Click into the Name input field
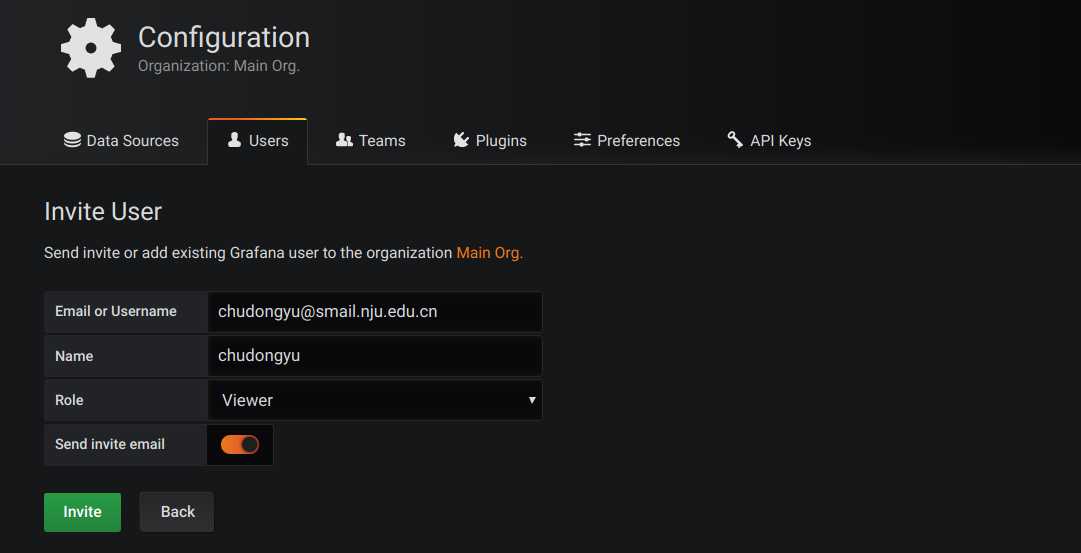This screenshot has height=553, width=1081. (375, 356)
